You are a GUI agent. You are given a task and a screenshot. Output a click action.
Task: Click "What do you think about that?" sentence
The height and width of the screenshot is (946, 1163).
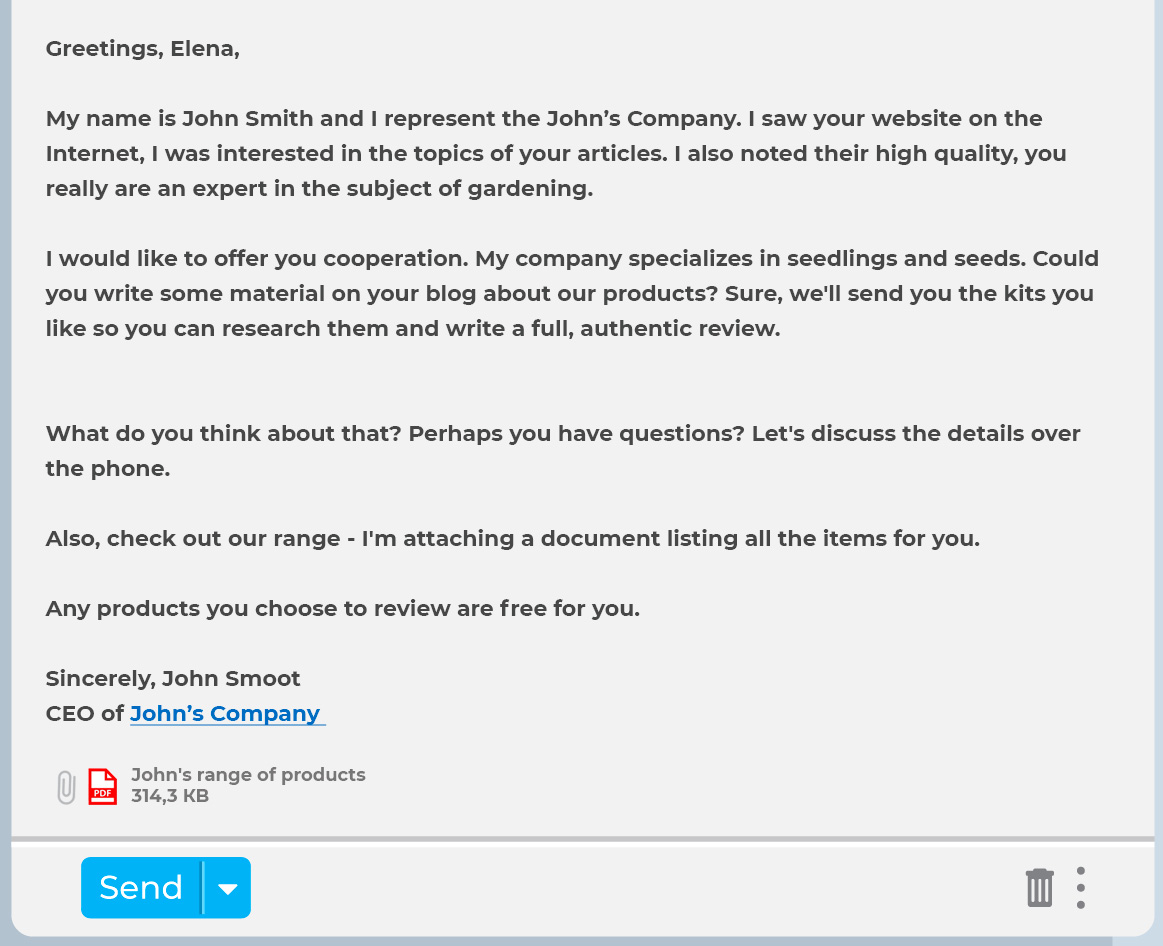(224, 433)
